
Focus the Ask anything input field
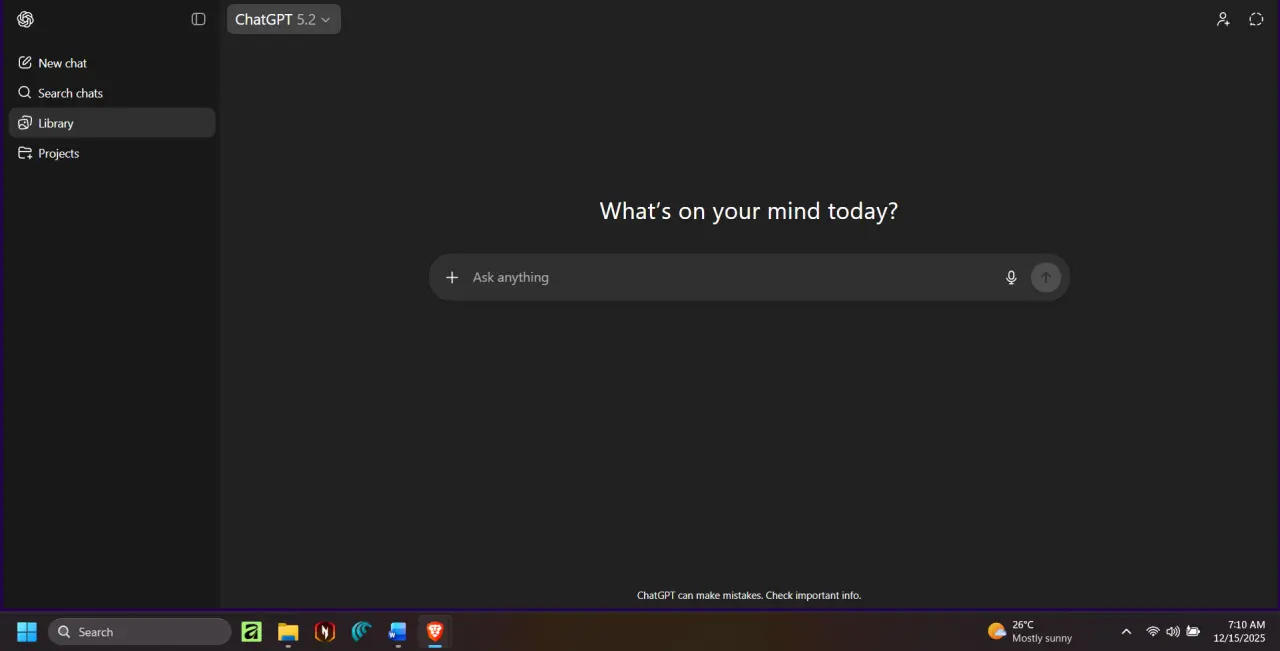[x=730, y=277]
